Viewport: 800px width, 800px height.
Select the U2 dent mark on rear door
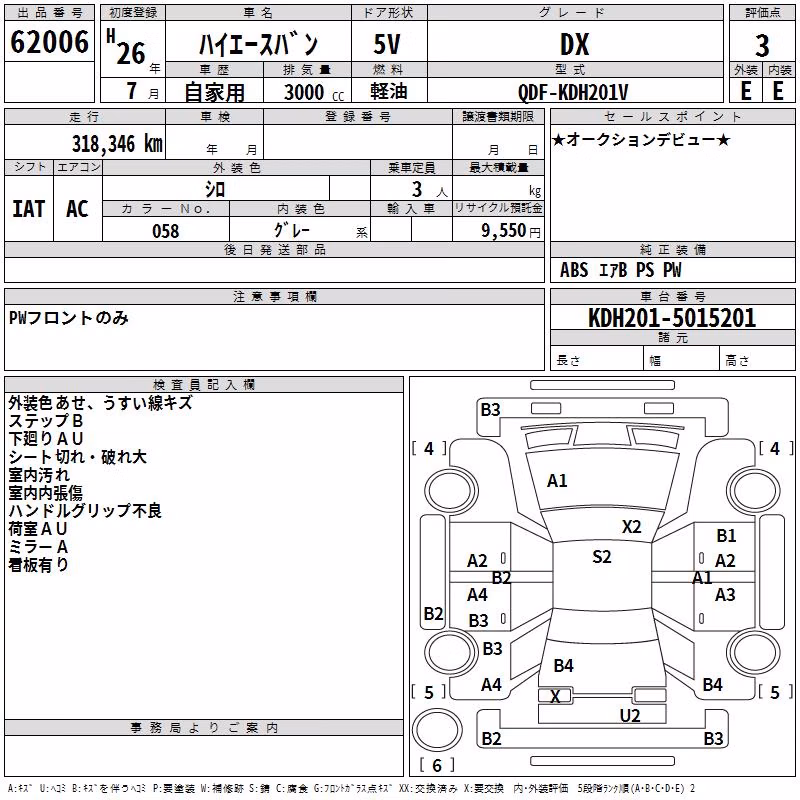point(630,716)
